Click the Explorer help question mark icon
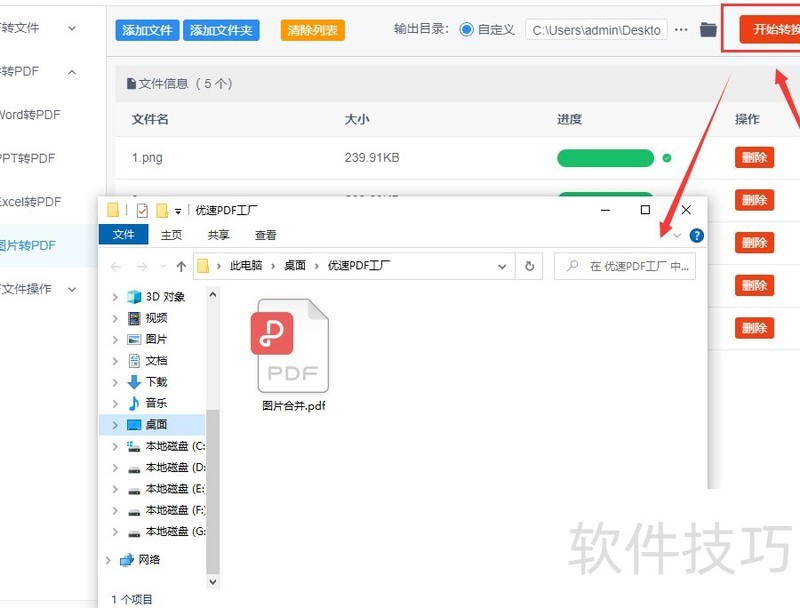 (x=696, y=235)
